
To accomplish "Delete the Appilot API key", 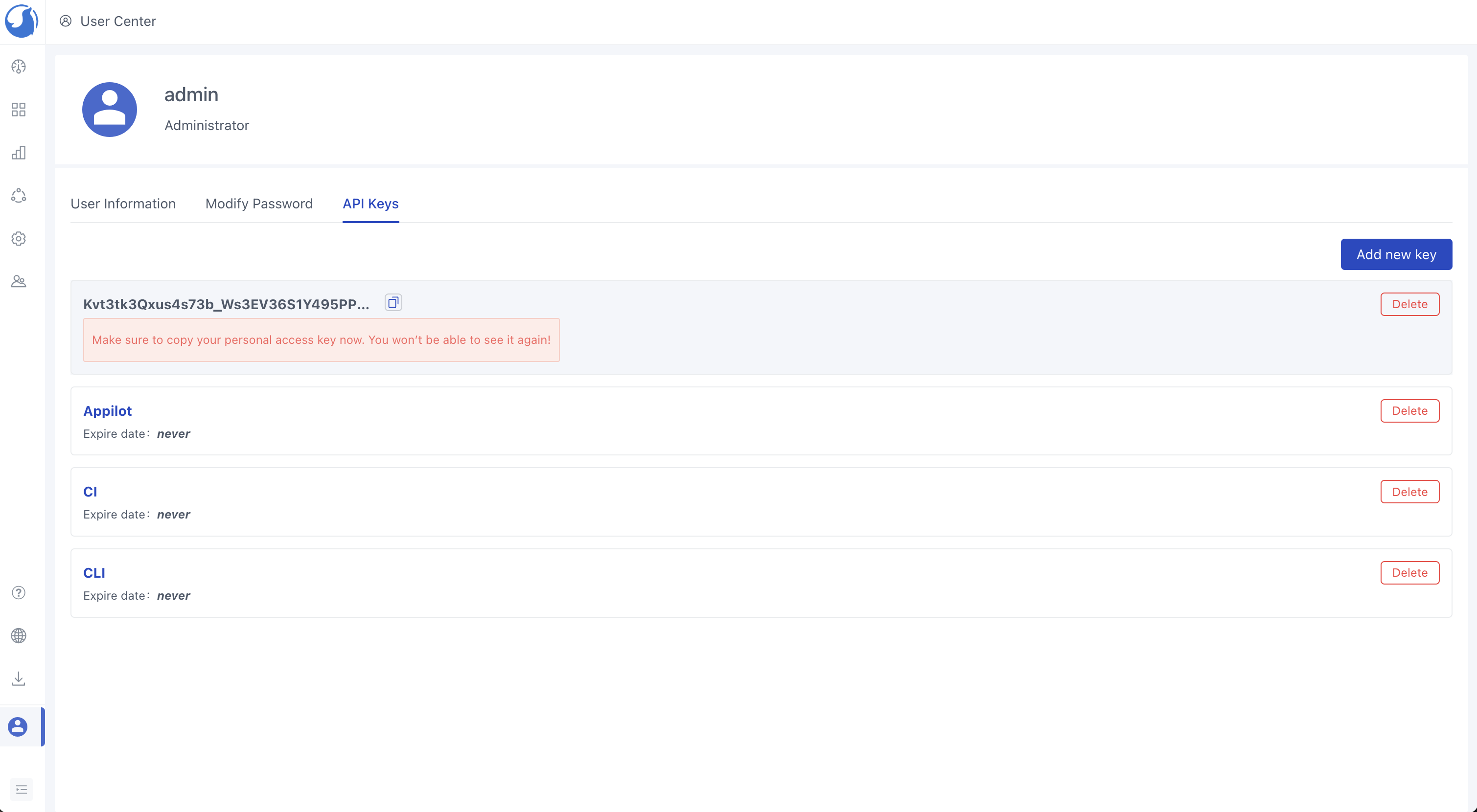I will pyautogui.click(x=1410, y=410).
